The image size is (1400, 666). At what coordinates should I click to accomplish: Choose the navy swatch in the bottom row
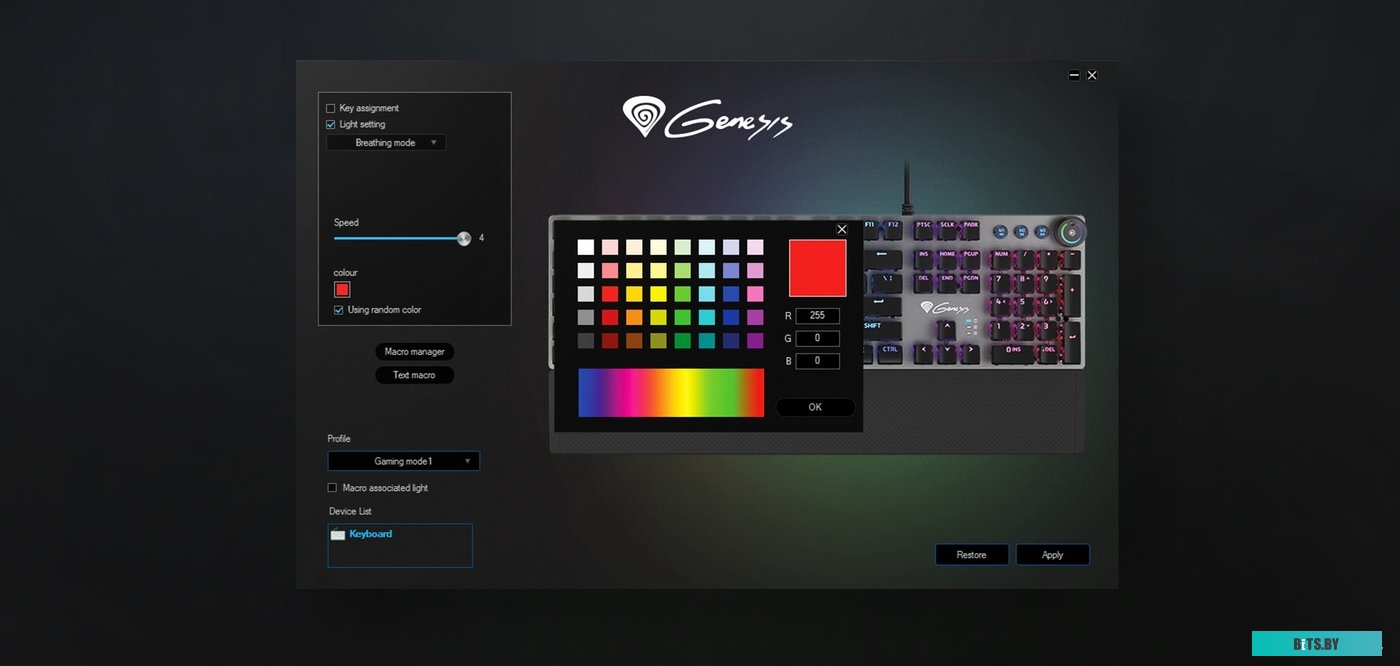(x=731, y=341)
